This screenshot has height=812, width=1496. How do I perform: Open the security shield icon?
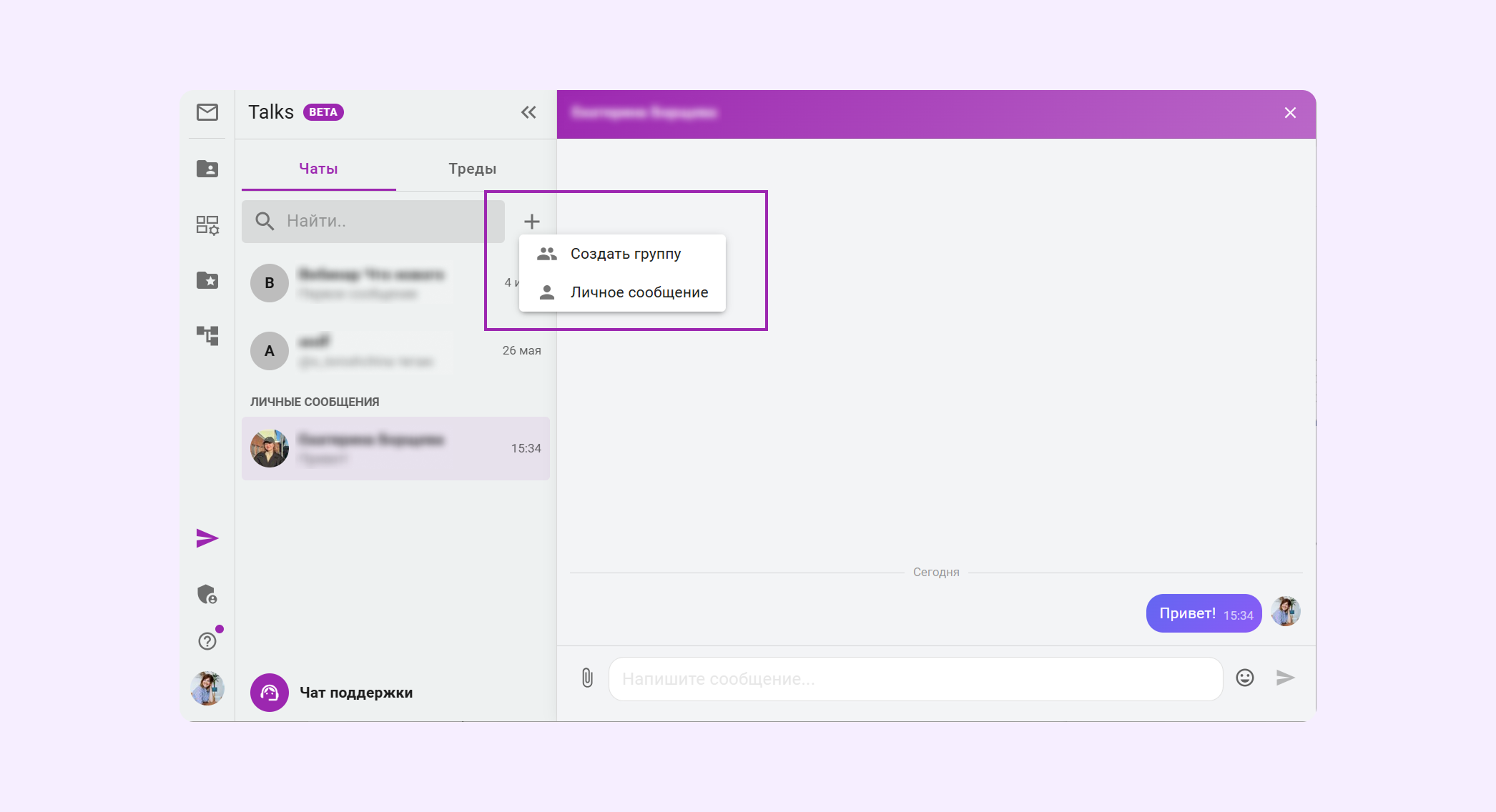click(x=207, y=594)
